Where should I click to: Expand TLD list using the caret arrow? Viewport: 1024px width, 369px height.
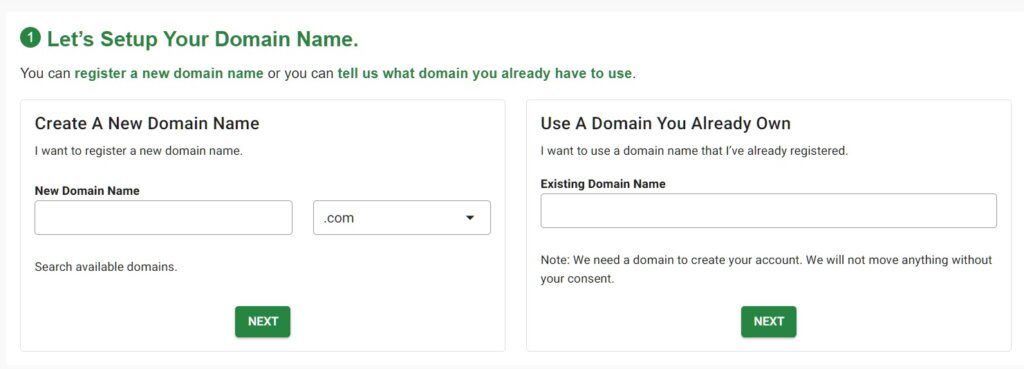coord(470,218)
